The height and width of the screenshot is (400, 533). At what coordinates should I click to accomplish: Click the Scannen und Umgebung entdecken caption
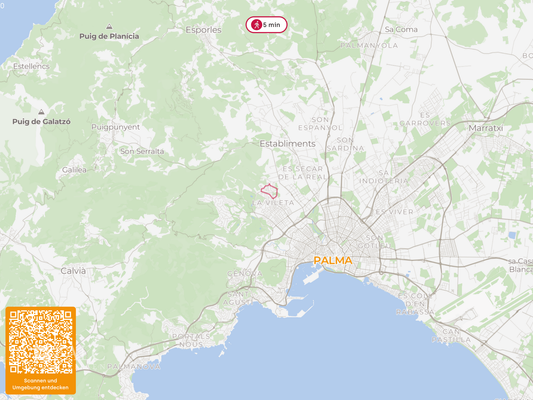pyautogui.click(x=40, y=384)
